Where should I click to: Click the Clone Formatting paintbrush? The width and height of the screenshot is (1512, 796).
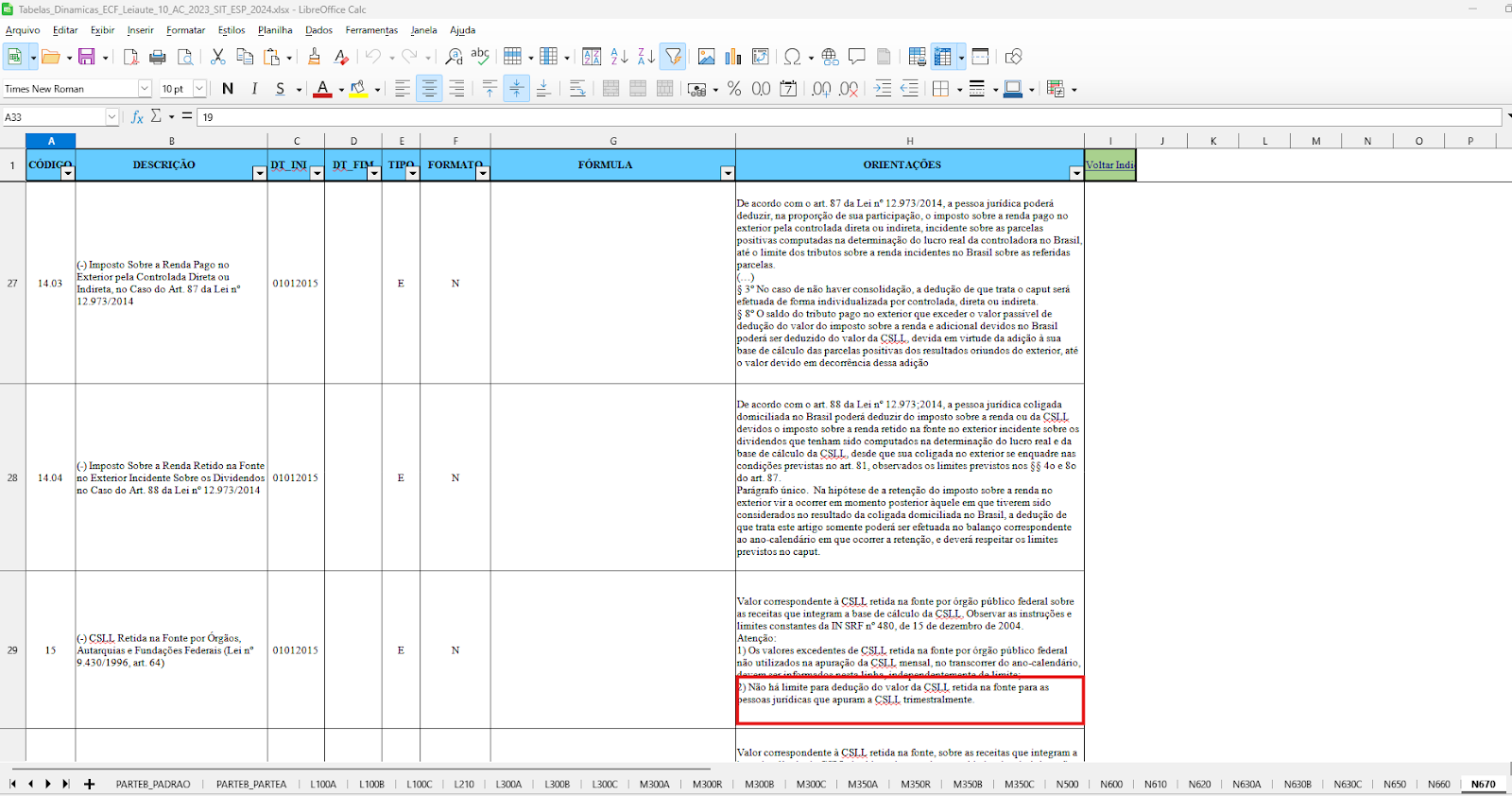314,57
